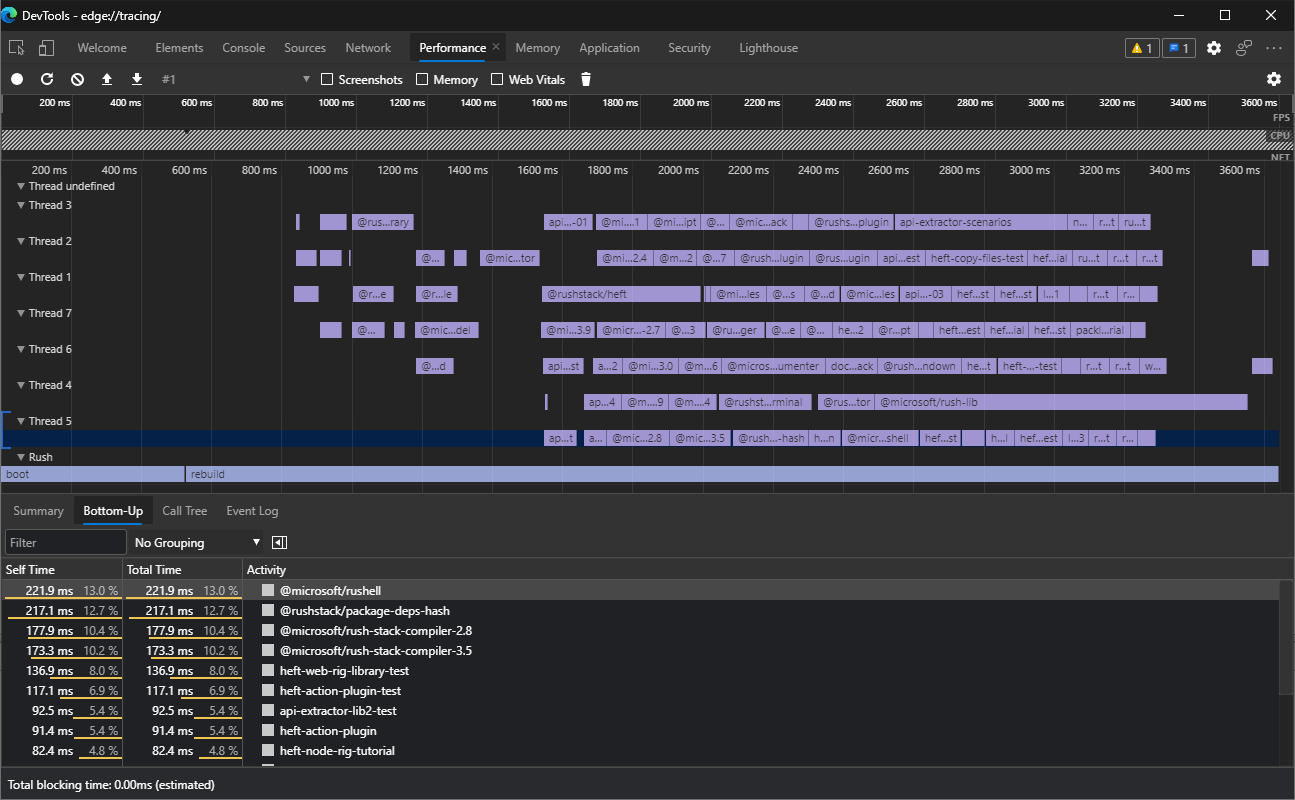This screenshot has height=800, width=1295.
Task: Select the @microsoft/rushell activity row
Action: coord(640,590)
